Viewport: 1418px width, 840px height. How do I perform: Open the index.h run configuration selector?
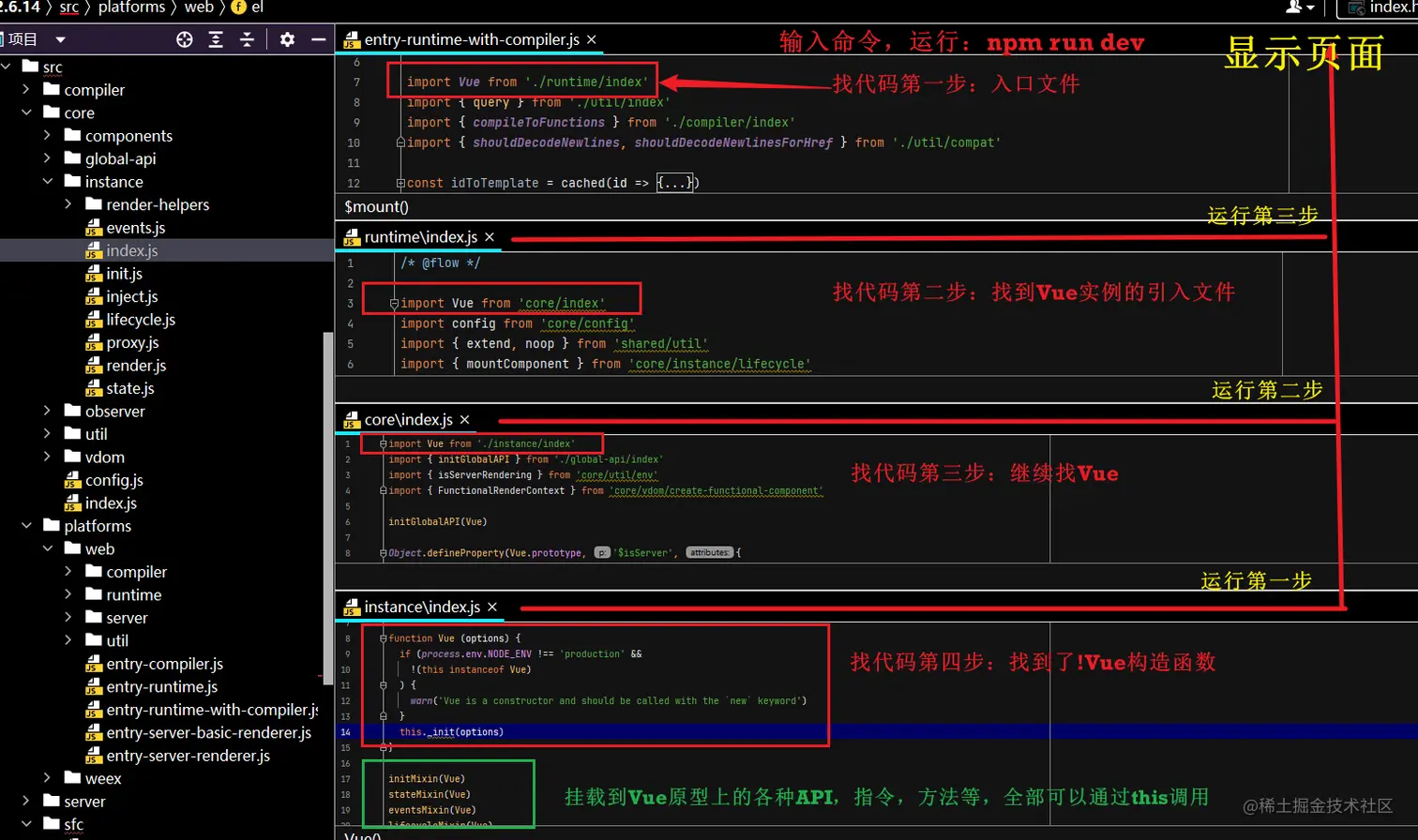pyautogui.click(x=1378, y=7)
